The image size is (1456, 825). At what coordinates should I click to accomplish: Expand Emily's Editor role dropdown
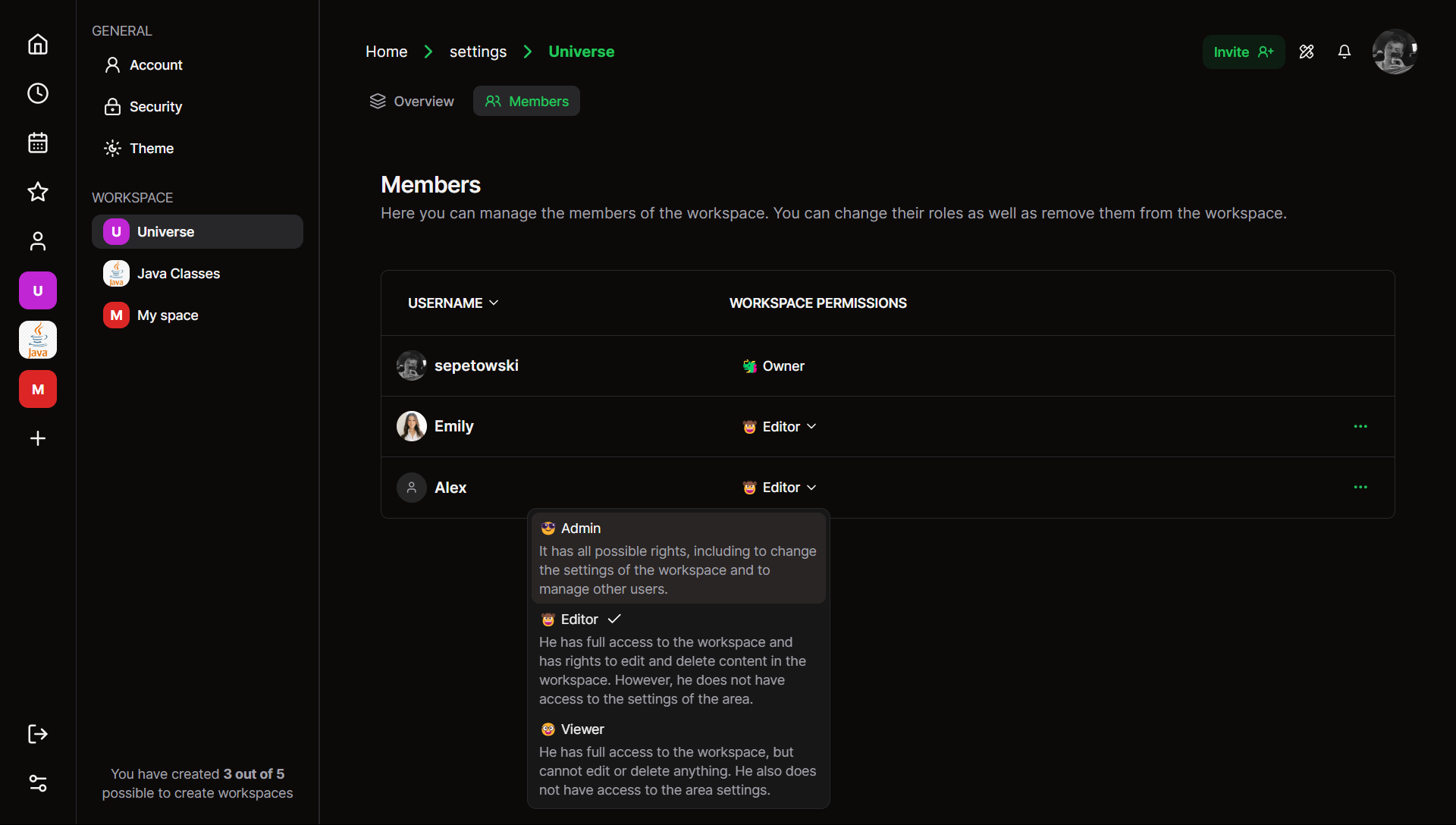tap(780, 427)
